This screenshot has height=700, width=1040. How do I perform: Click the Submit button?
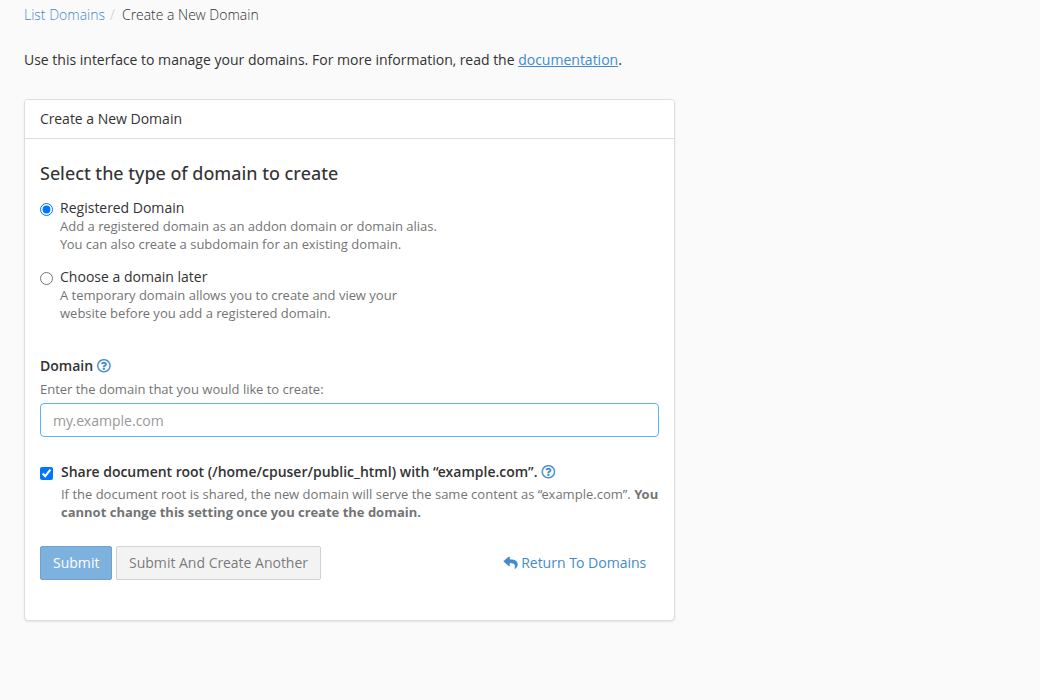76,563
